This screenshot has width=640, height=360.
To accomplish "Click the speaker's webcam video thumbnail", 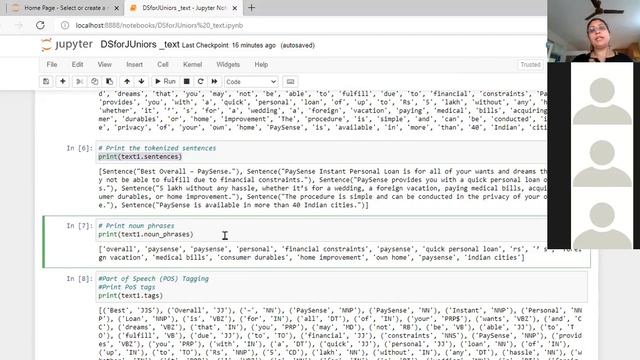I will (593, 31).
